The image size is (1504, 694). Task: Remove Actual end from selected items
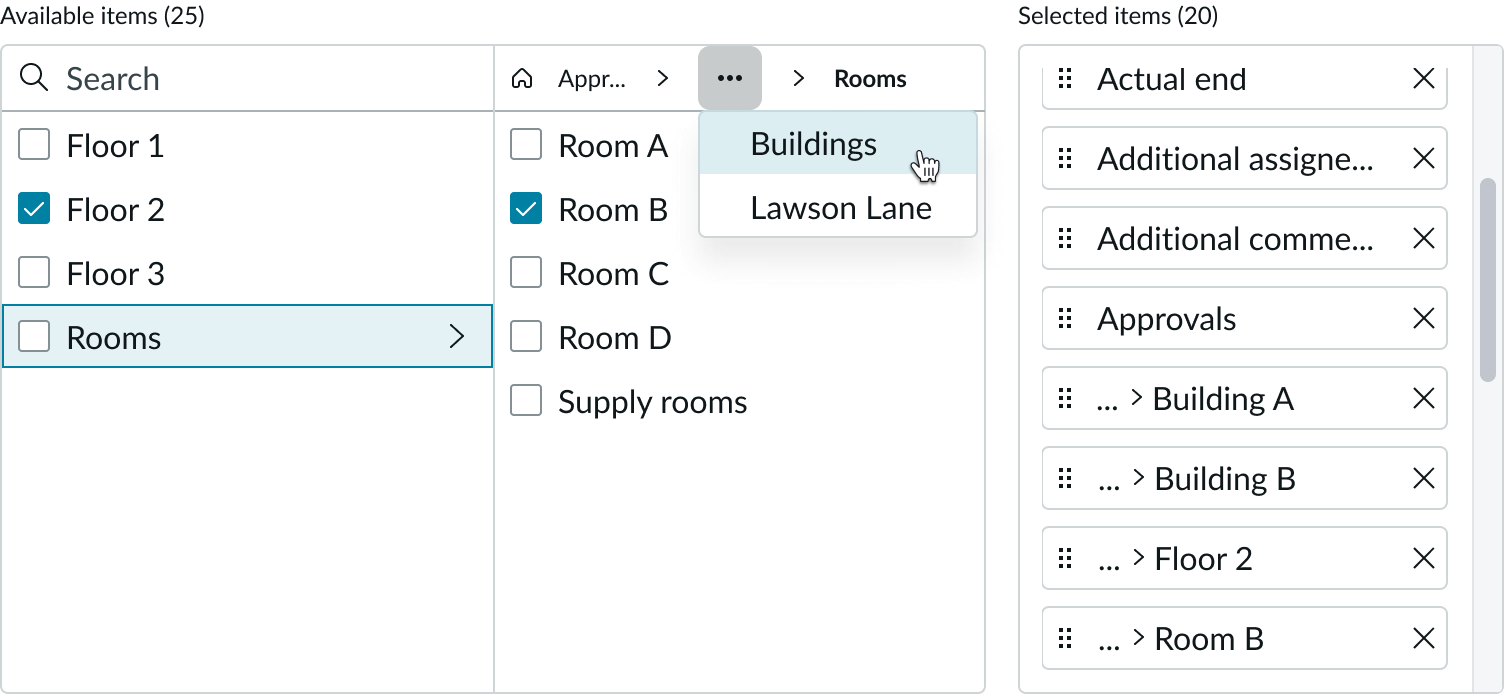(1424, 78)
